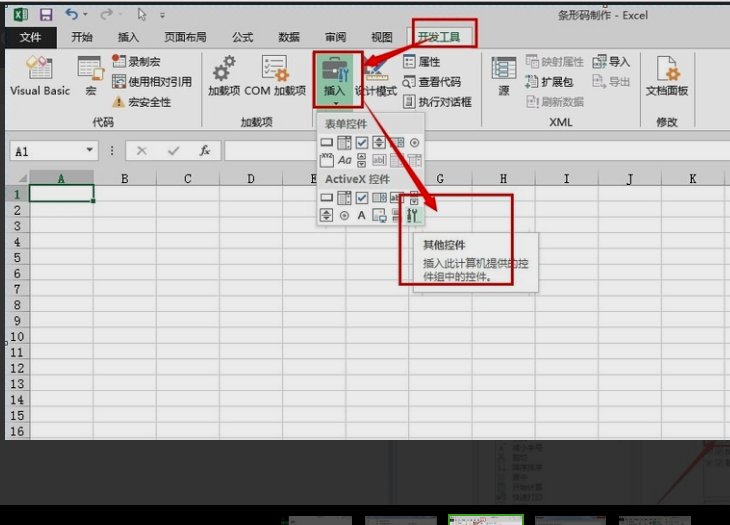Screen dimensions: 730x525
Task: Insert ActiveX label A control
Action: pos(362,215)
